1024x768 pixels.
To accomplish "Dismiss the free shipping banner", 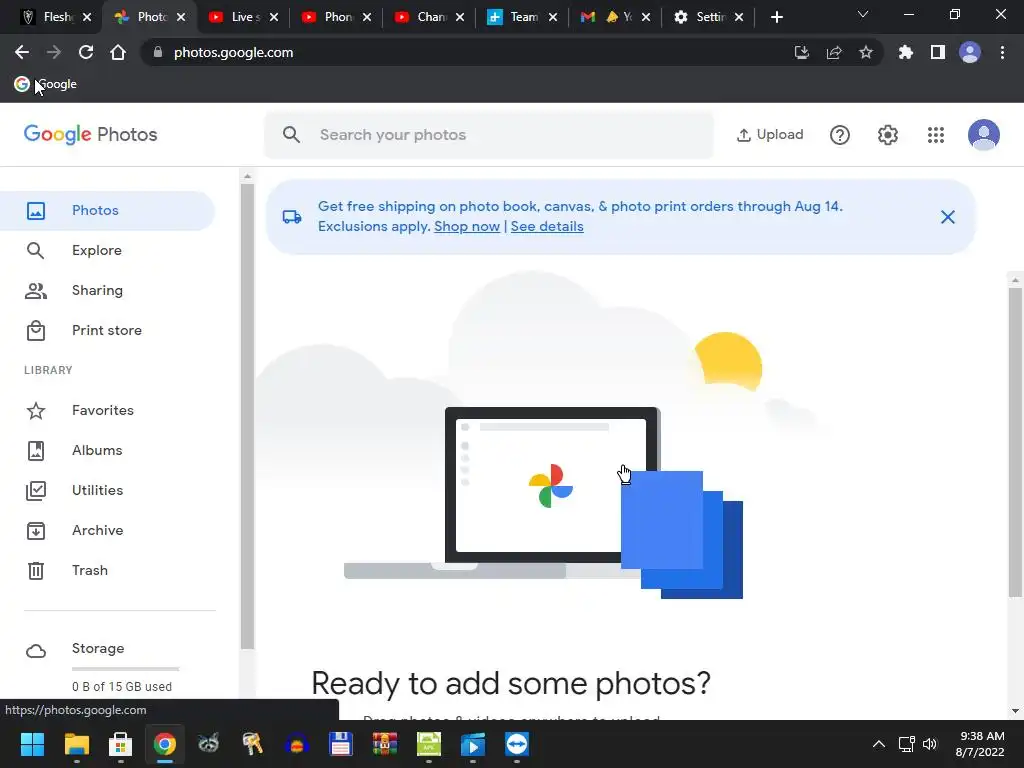I will point(948,217).
